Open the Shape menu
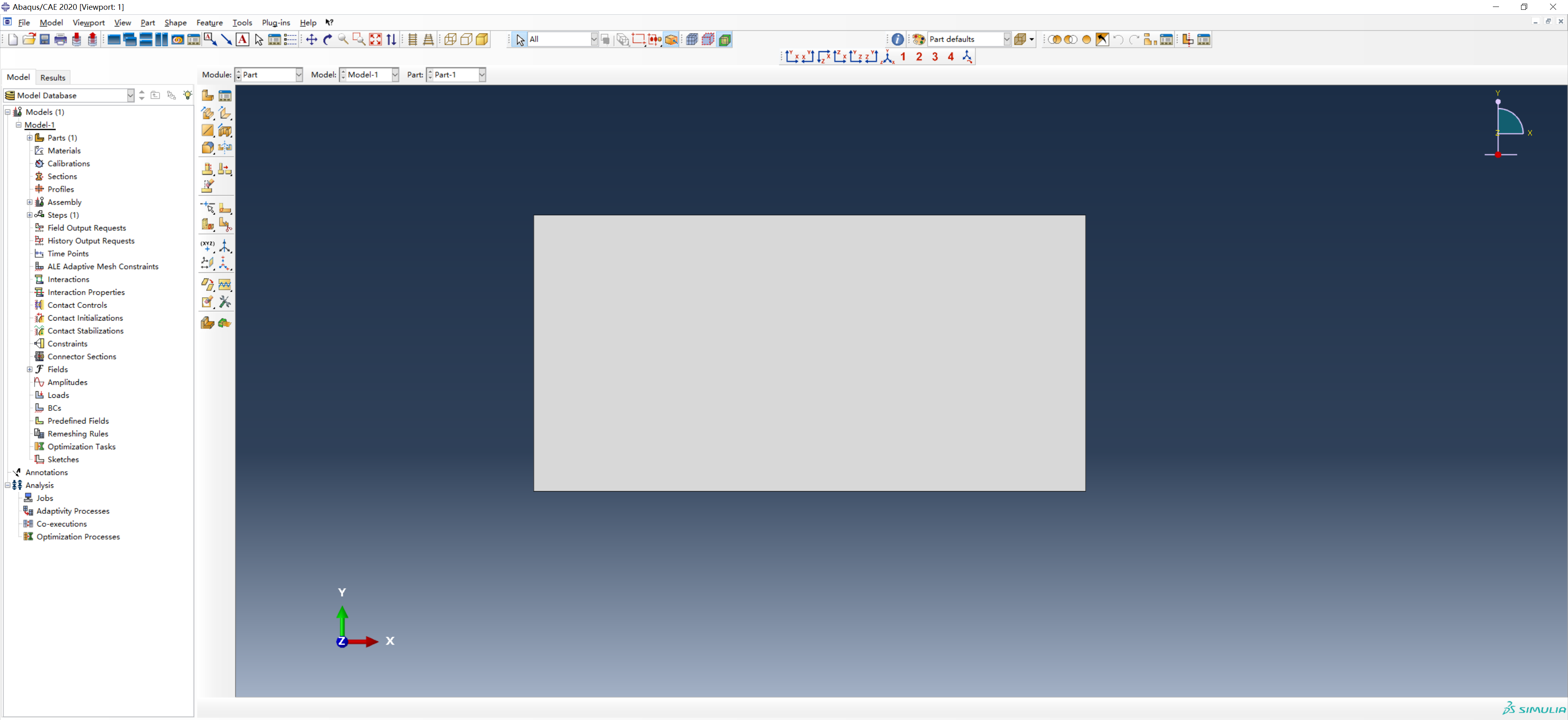Viewport: 1568px width, 720px height. [x=175, y=22]
